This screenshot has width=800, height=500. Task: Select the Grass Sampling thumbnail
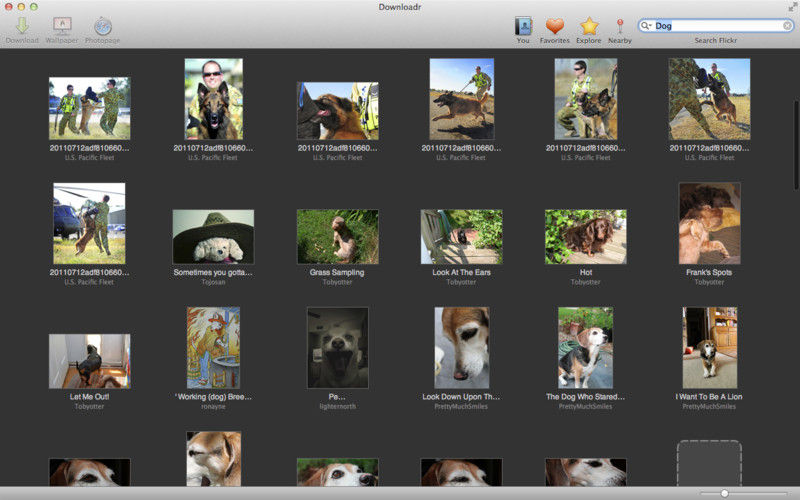point(337,237)
